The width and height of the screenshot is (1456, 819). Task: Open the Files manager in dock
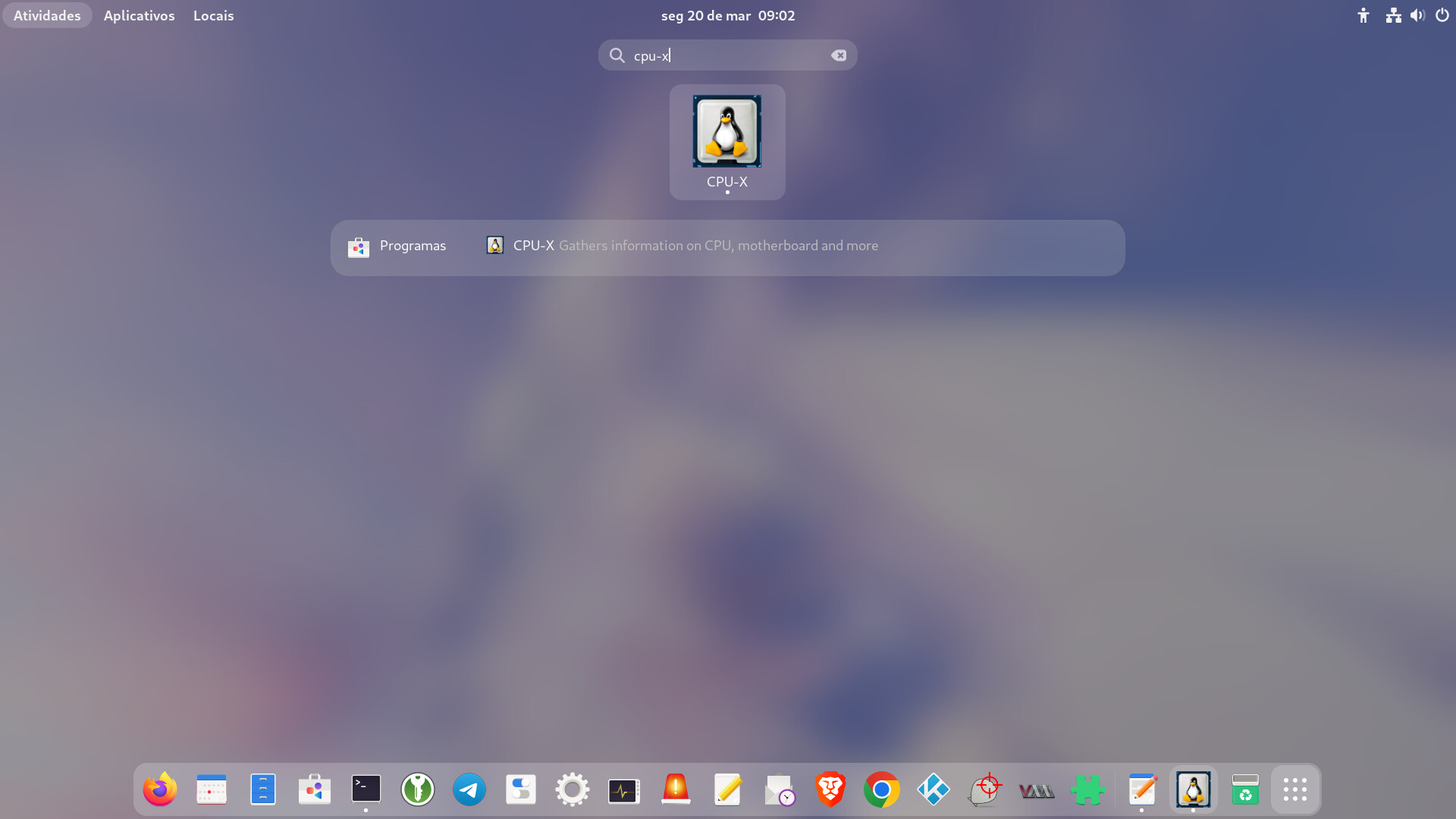click(x=263, y=789)
